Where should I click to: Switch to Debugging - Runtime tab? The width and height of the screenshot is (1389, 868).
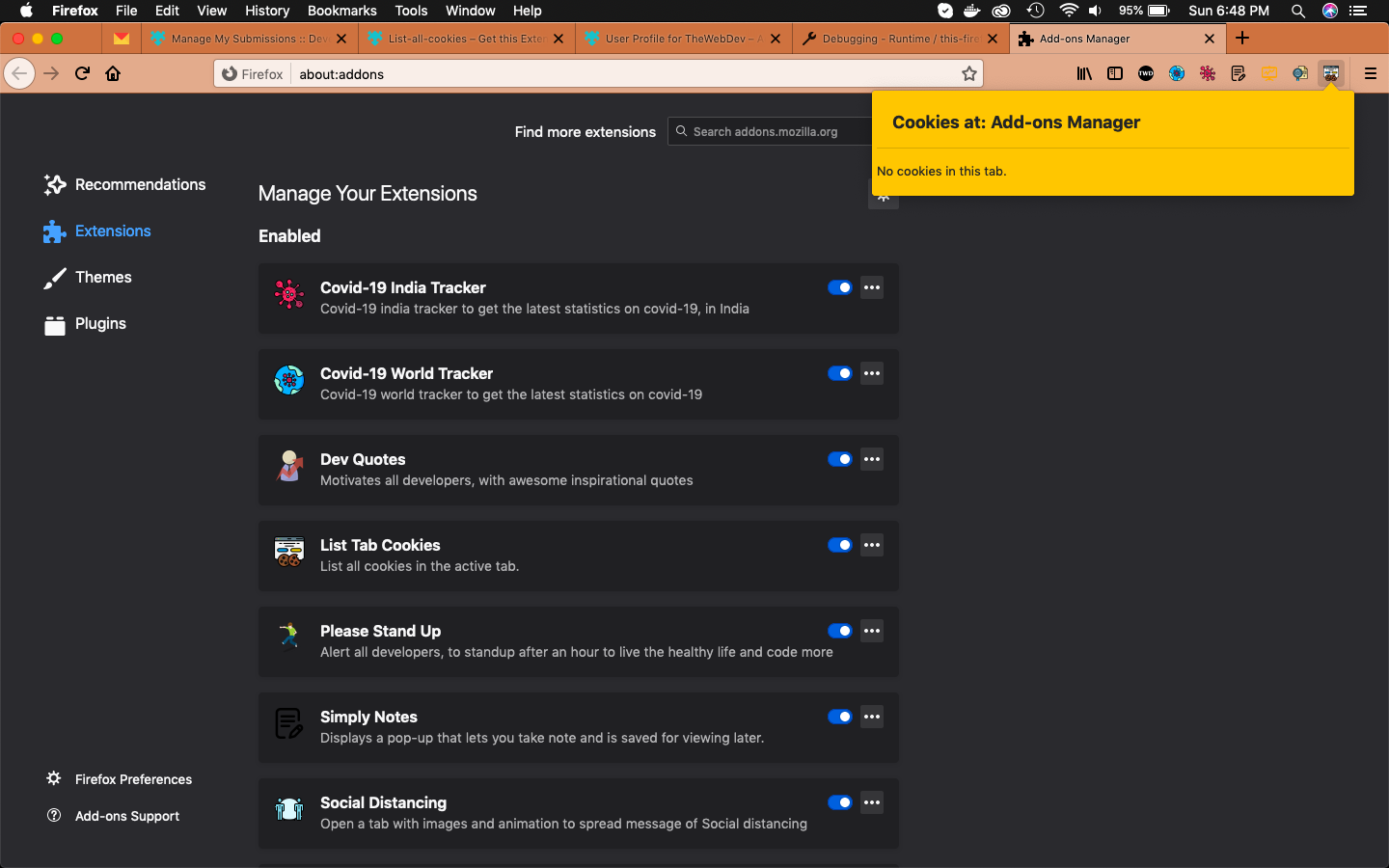pyautogui.click(x=899, y=39)
